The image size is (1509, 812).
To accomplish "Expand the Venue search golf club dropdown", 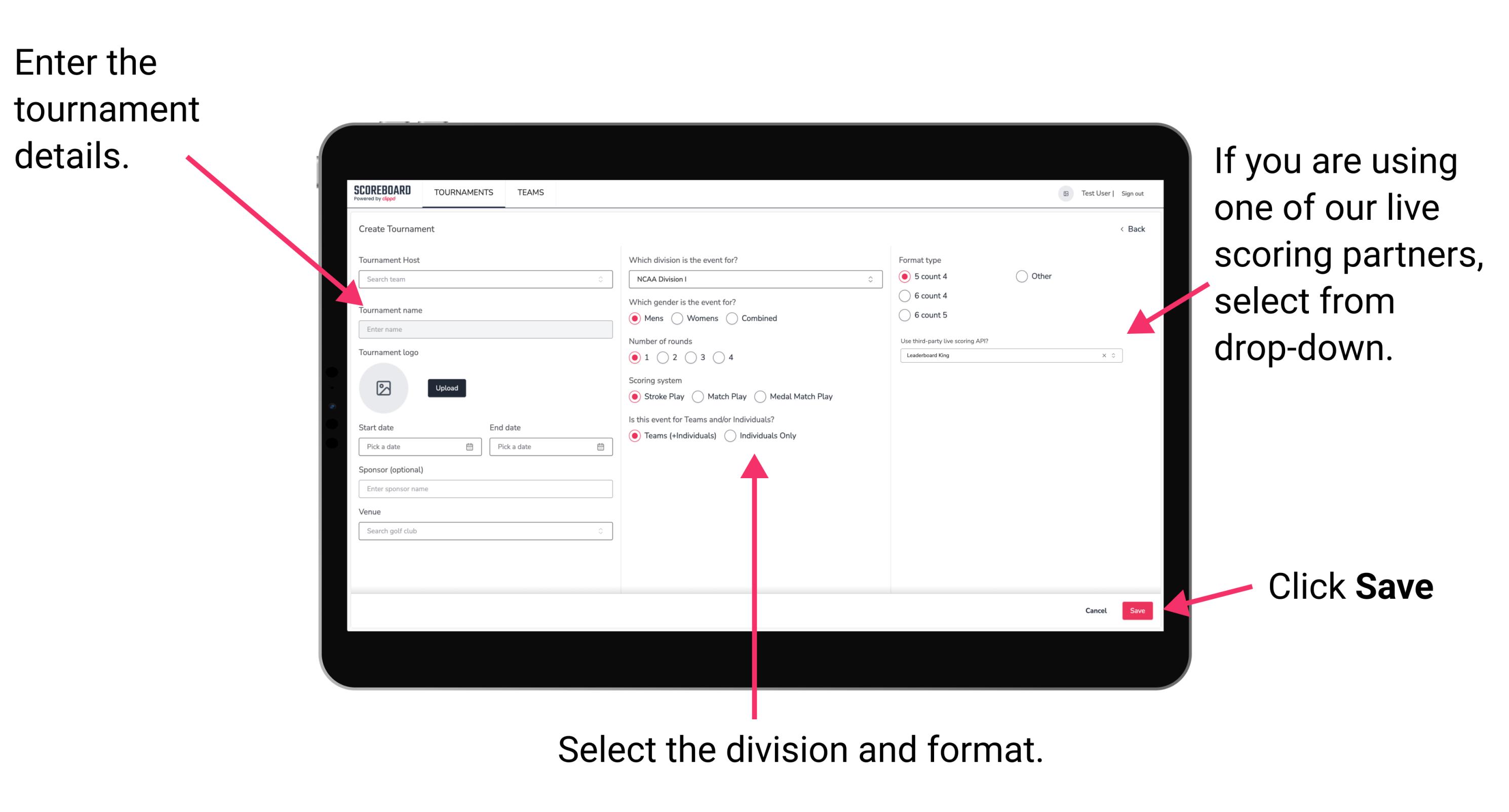I will 598,530.
